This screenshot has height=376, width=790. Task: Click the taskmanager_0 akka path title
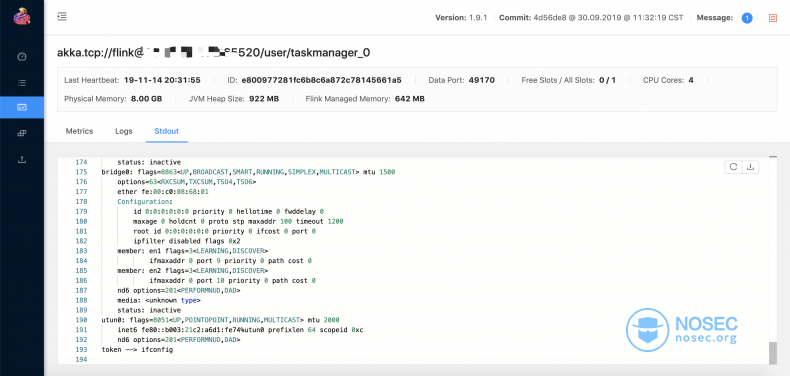[214, 53]
